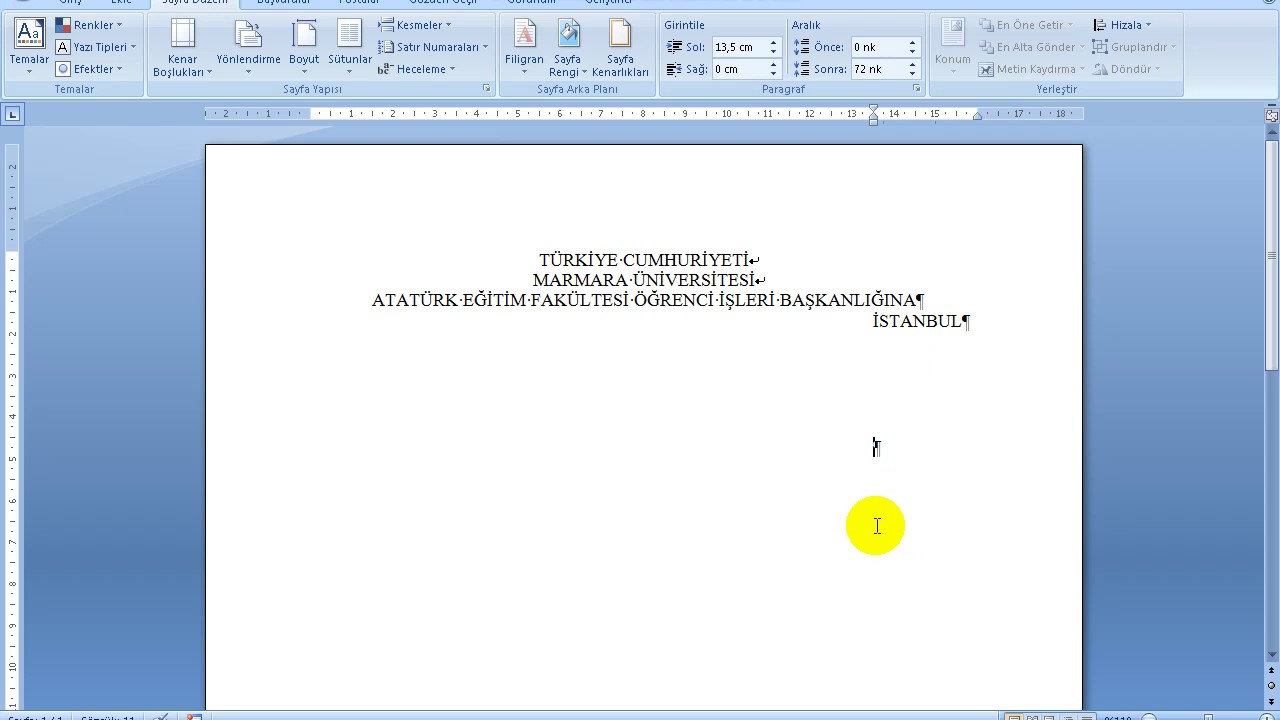This screenshot has height=720, width=1280.
Task: Click En Alta Gönder send to back
Action: click(x=1031, y=47)
